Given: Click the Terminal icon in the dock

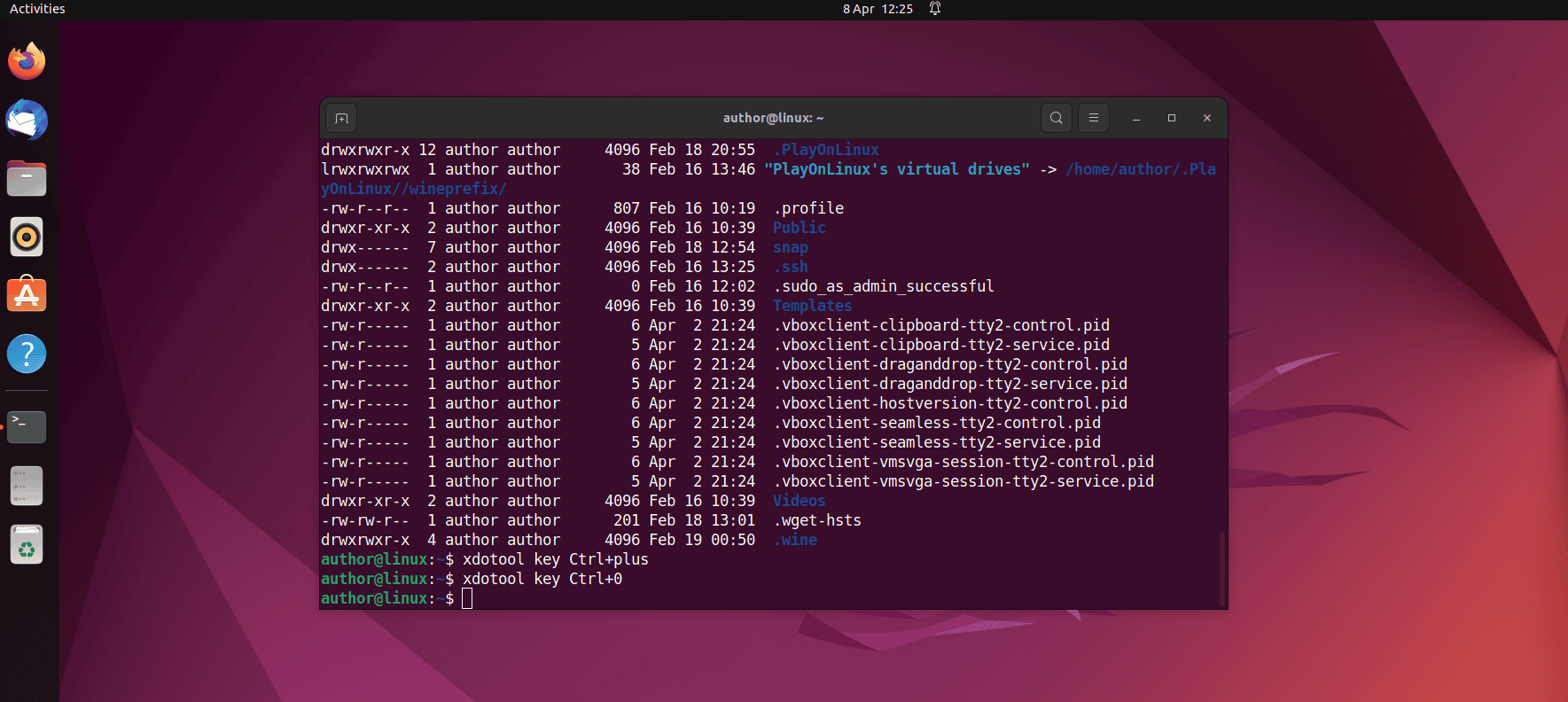Looking at the screenshot, I should coord(27,426).
